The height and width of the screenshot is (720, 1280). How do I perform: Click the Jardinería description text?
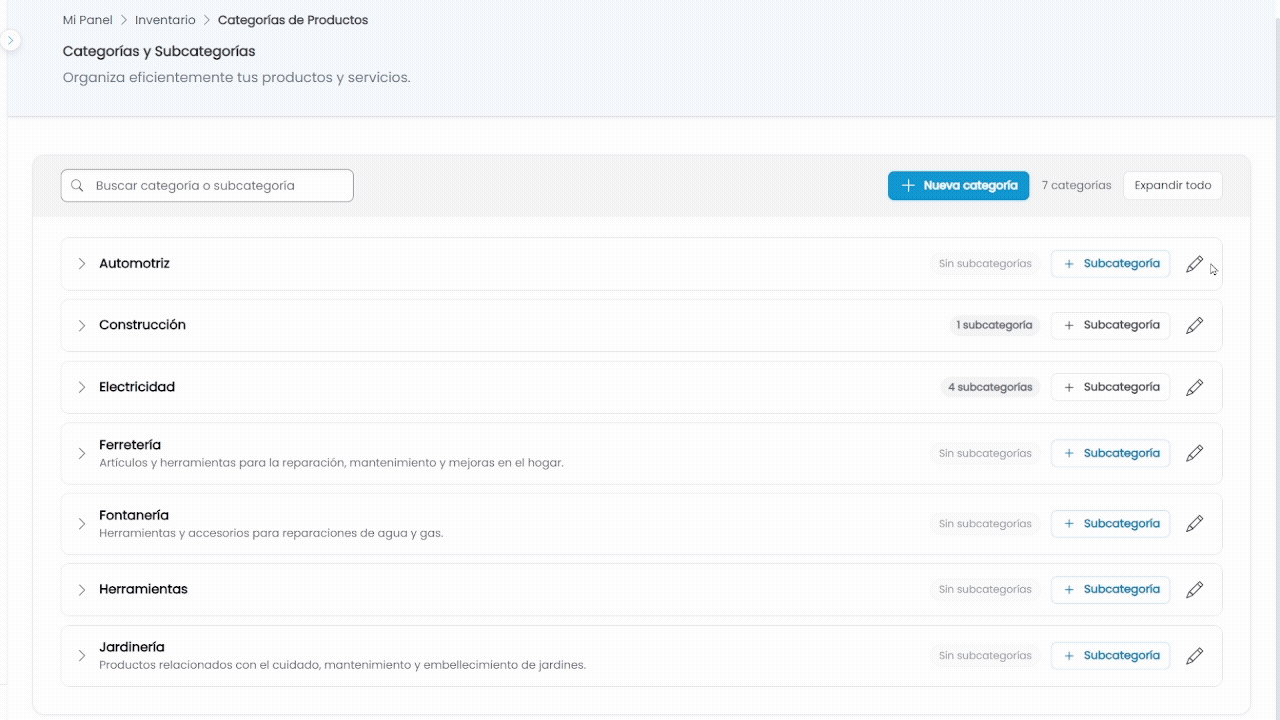tap(342, 665)
